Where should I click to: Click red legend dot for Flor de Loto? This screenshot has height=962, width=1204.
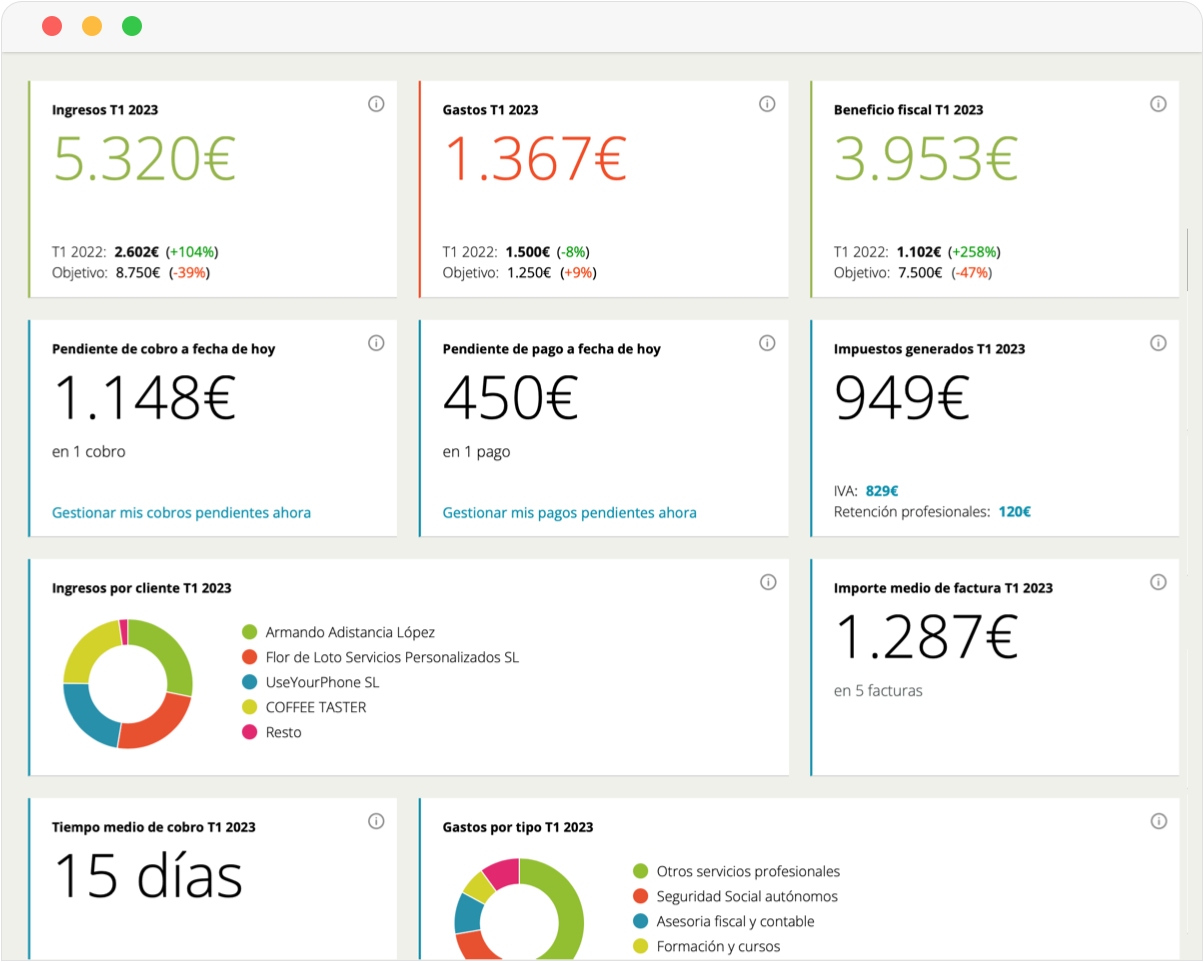click(250, 657)
